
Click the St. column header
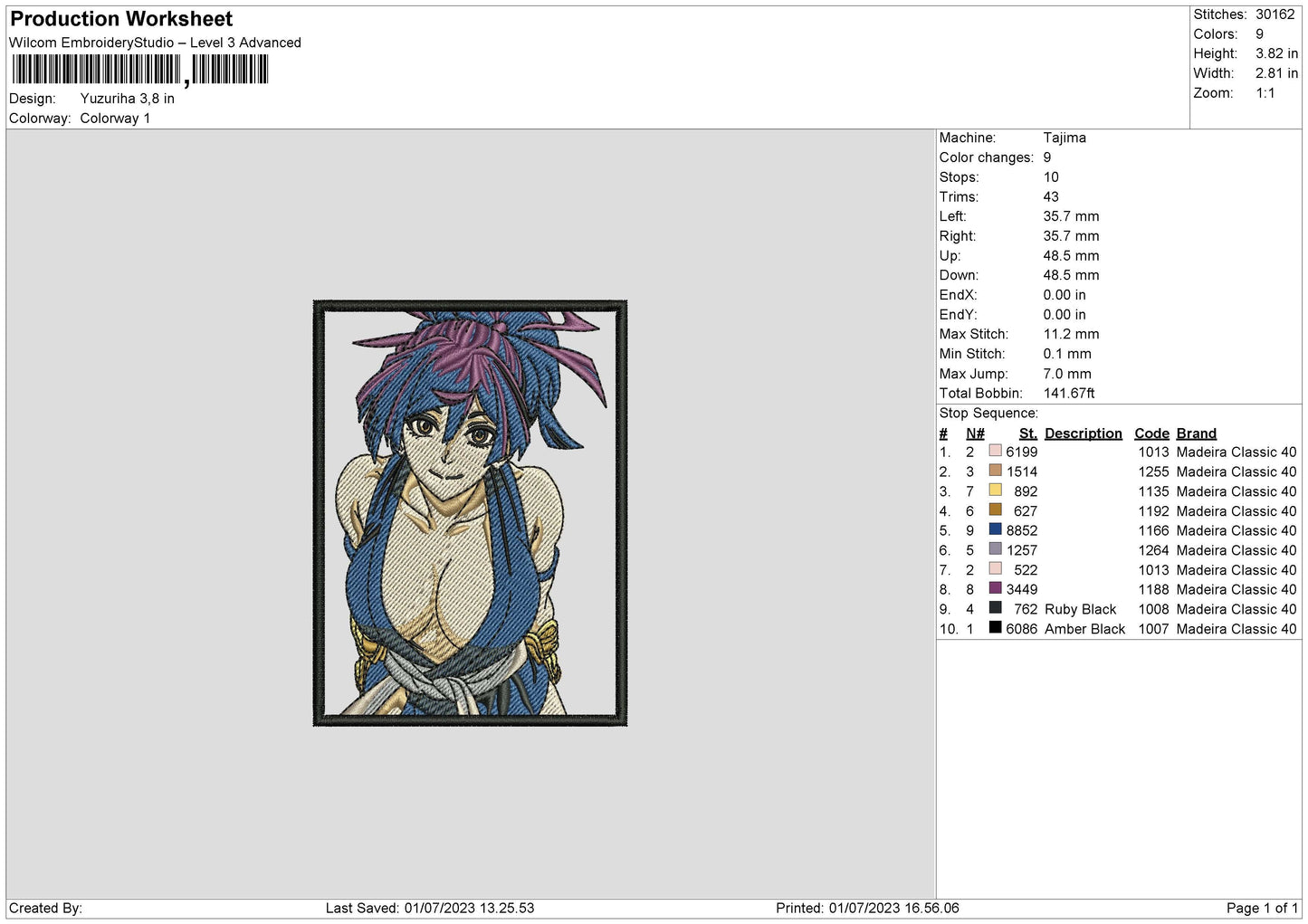[x=1028, y=433]
